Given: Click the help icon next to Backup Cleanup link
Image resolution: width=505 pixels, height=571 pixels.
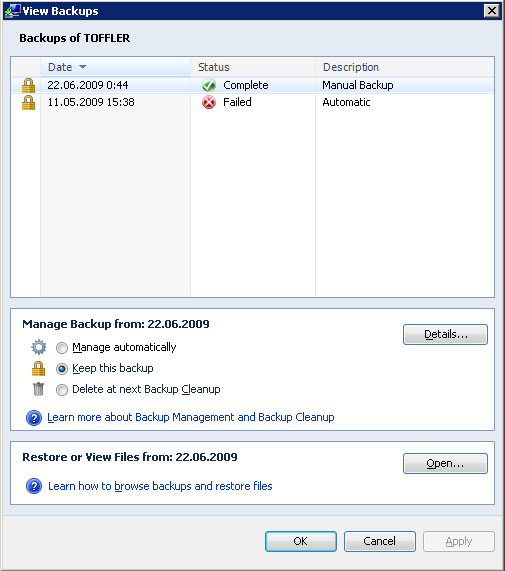Looking at the screenshot, I should click(x=34, y=418).
